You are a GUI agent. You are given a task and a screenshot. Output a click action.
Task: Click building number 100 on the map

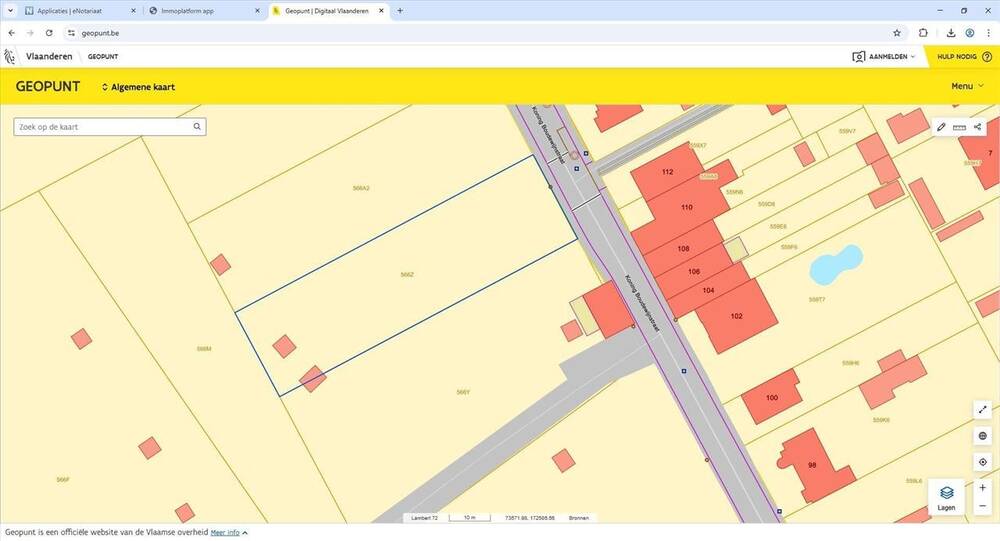[x=772, y=397]
